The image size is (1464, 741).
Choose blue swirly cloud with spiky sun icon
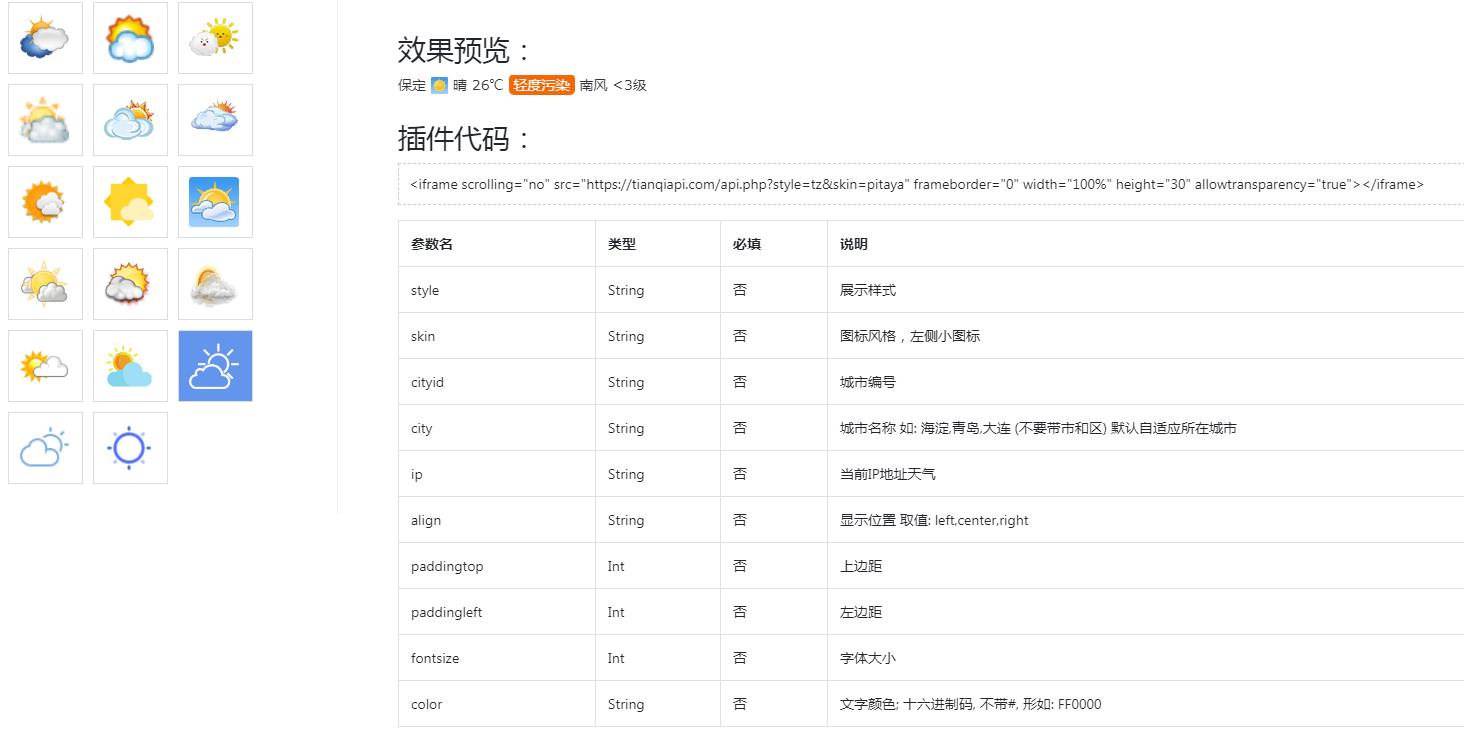[130, 120]
